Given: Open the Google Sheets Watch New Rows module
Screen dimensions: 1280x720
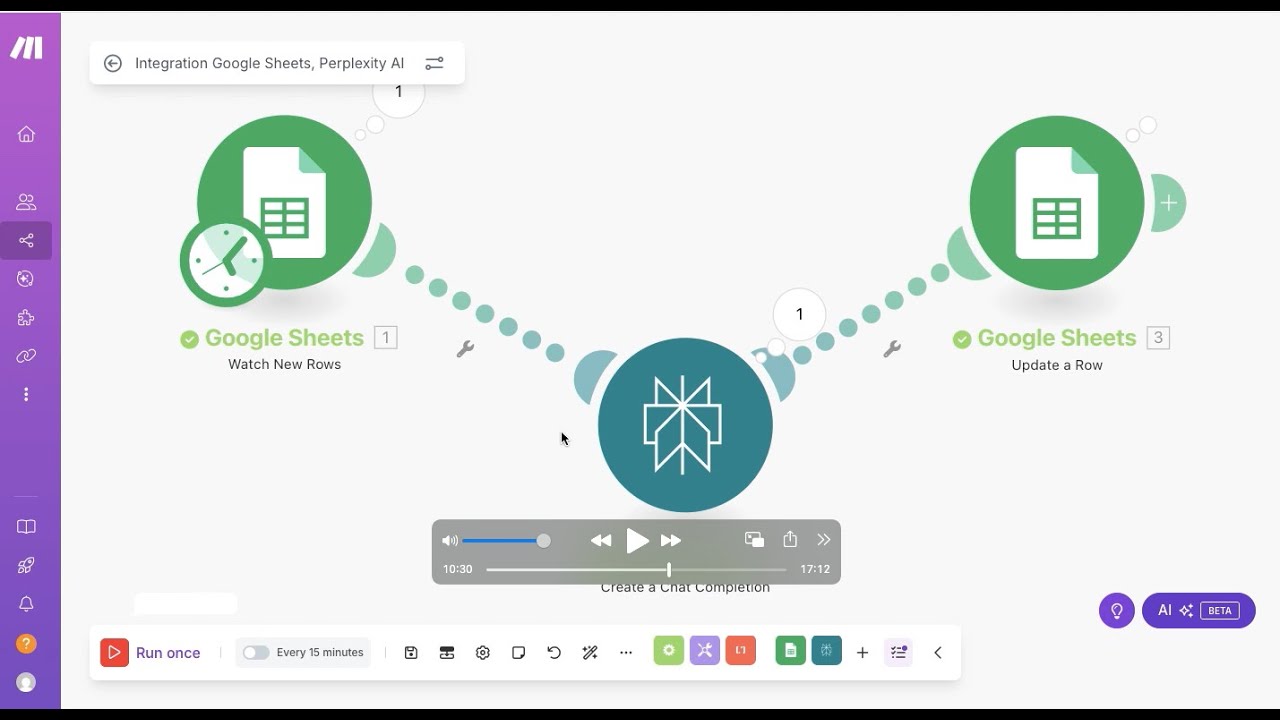Looking at the screenshot, I should pos(285,202).
